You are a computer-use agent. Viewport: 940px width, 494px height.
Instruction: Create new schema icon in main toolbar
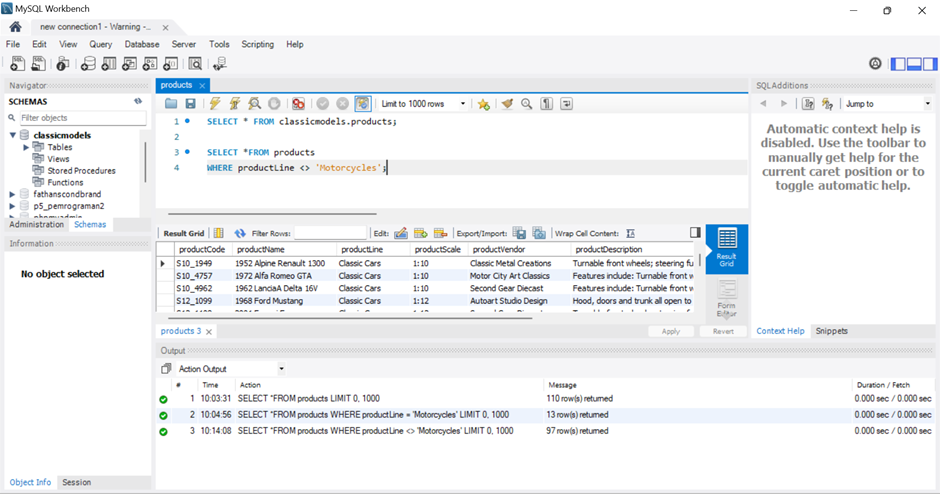pyautogui.click(x=88, y=64)
